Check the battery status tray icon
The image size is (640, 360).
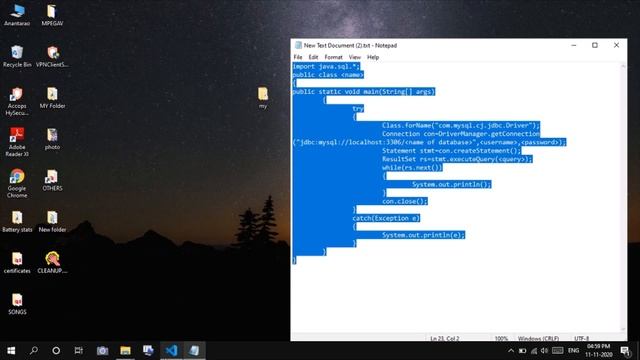click(522, 351)
